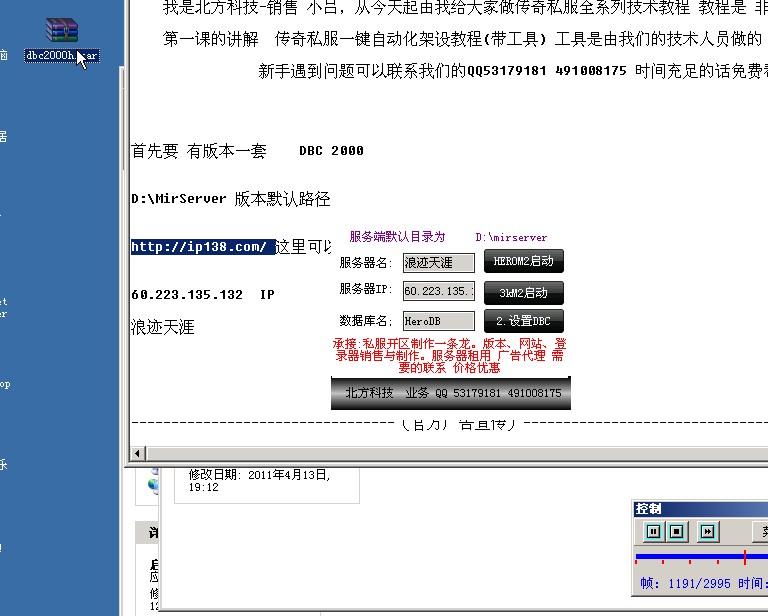
Task: Click the 2.设置DBC button
Action: point(523,321)
